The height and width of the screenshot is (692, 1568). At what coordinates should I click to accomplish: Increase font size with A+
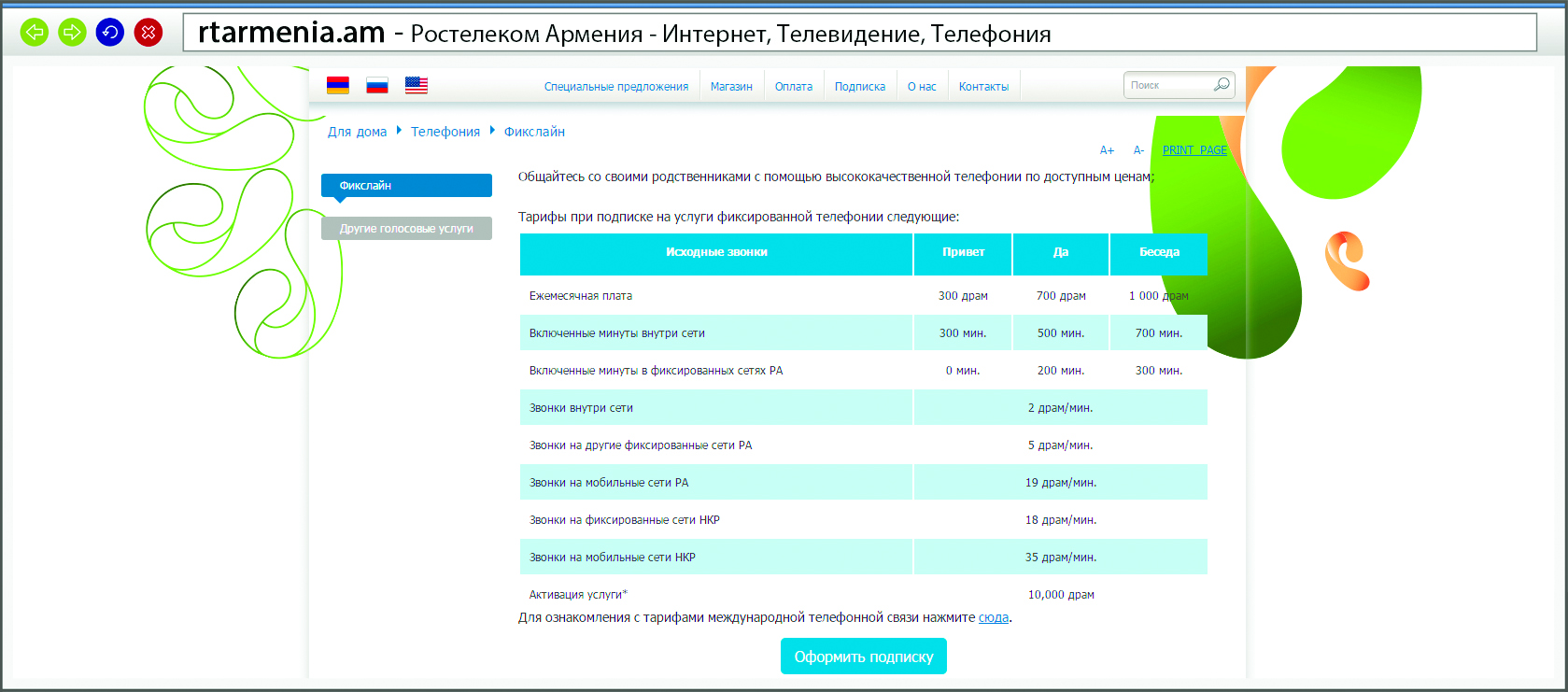pyautogui.click(x=1107, y=150)
